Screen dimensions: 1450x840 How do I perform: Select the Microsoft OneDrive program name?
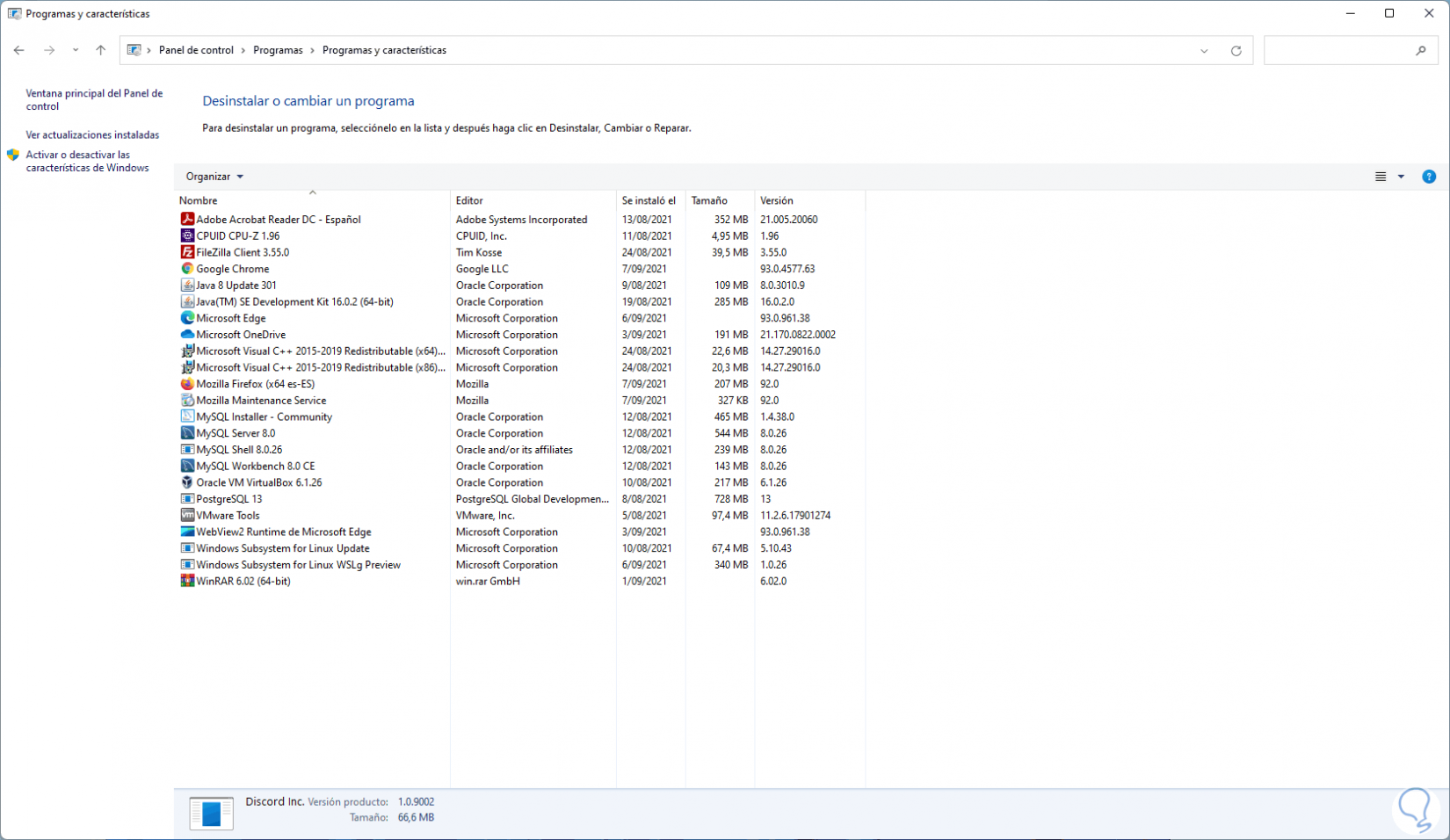point(241,335)
